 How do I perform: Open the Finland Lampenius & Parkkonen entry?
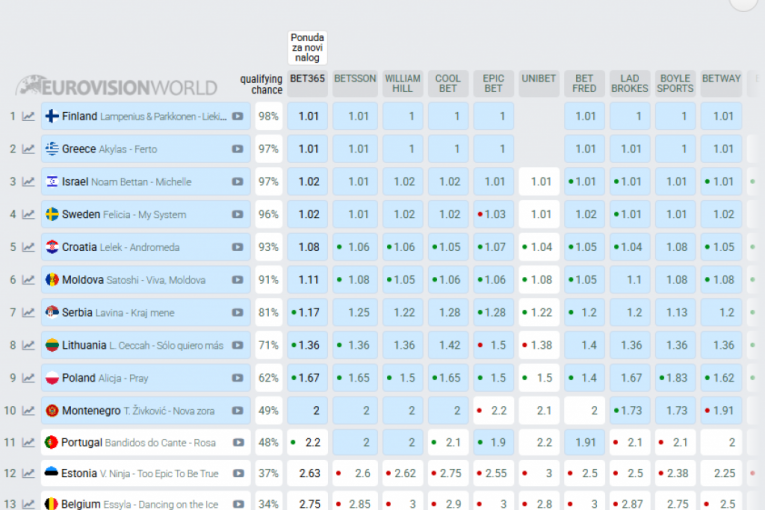point(145,116)
